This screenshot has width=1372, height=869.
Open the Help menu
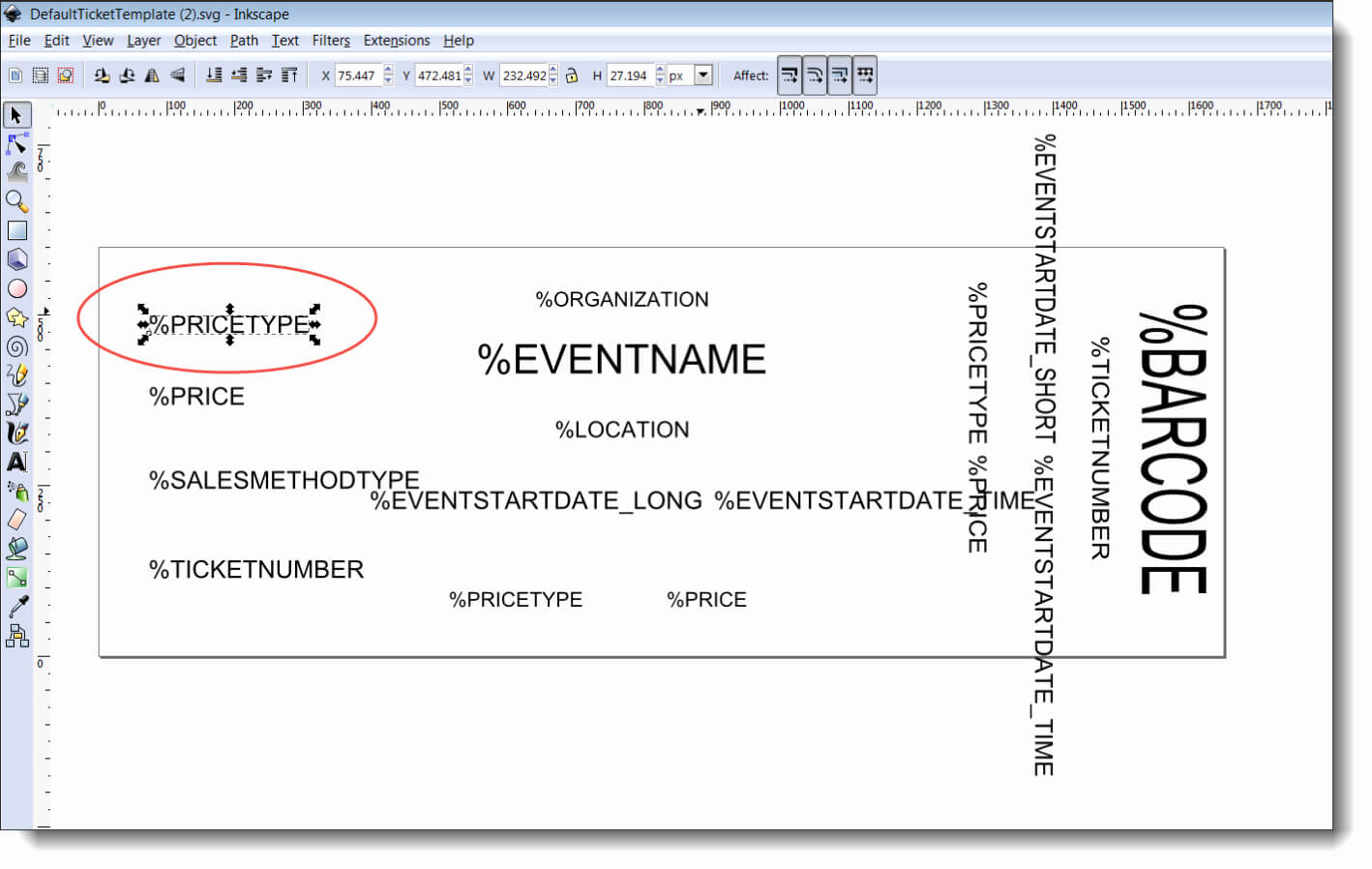point(459,41)
